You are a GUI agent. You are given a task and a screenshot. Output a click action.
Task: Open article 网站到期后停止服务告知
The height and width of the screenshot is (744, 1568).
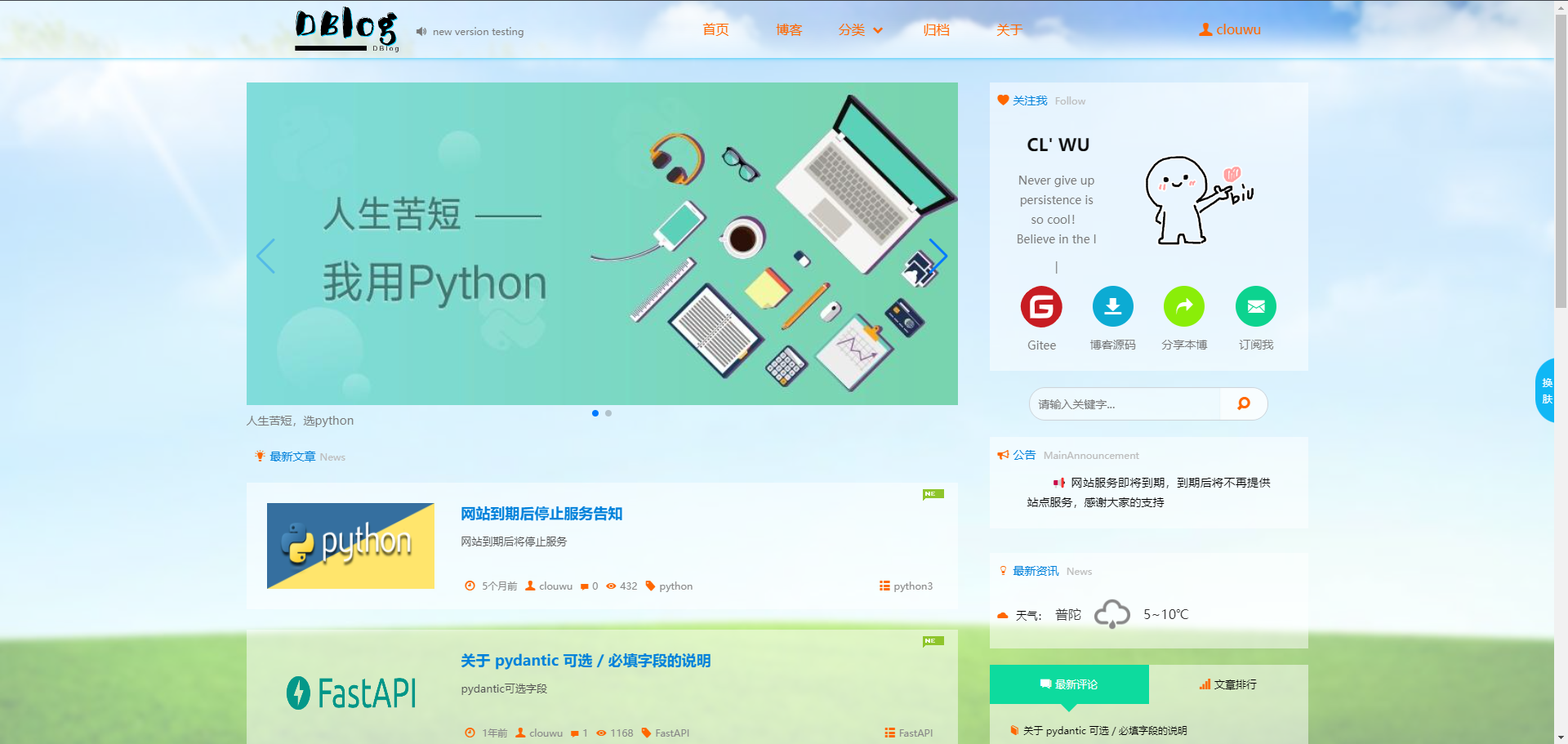pyautogui.click(x=541, y=514)
